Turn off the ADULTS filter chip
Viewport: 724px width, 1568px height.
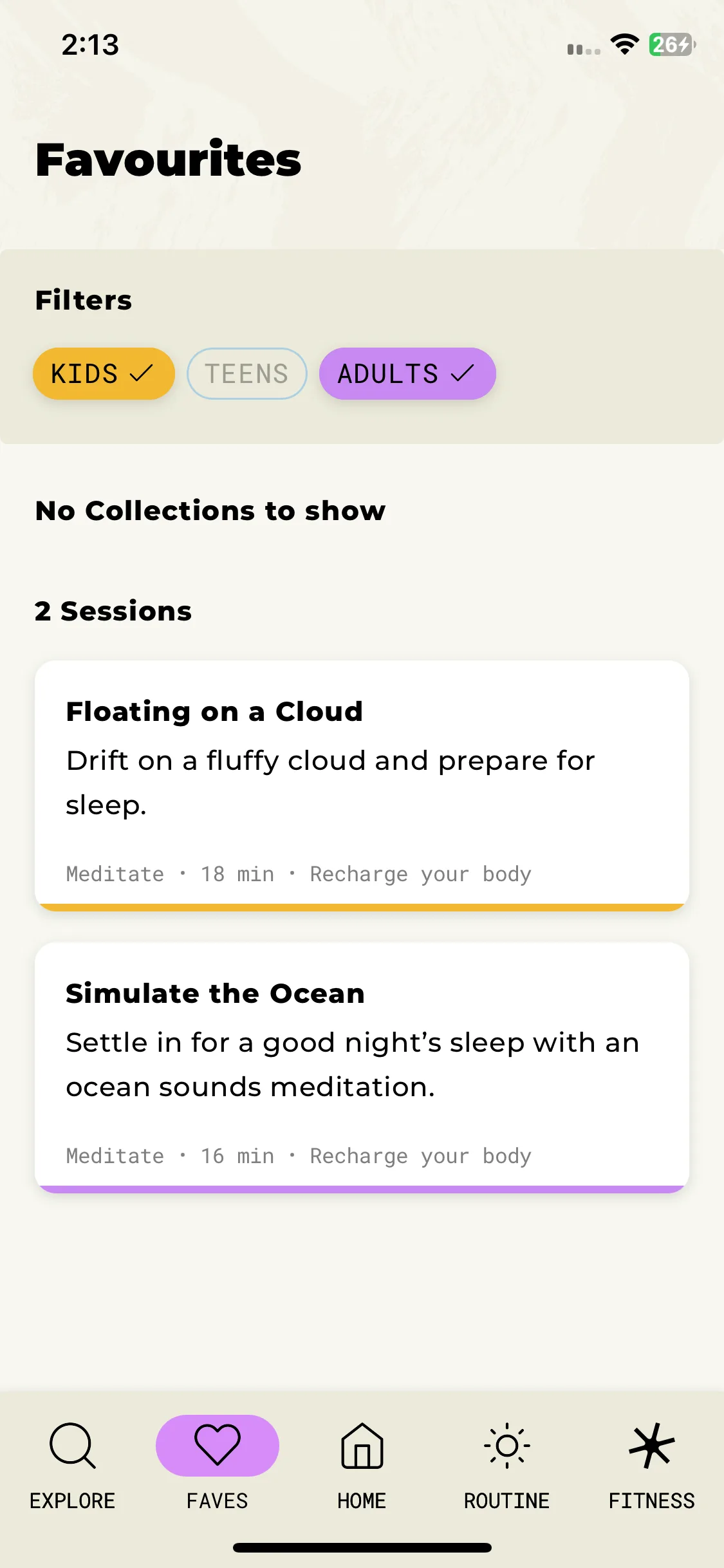(407, 373)
